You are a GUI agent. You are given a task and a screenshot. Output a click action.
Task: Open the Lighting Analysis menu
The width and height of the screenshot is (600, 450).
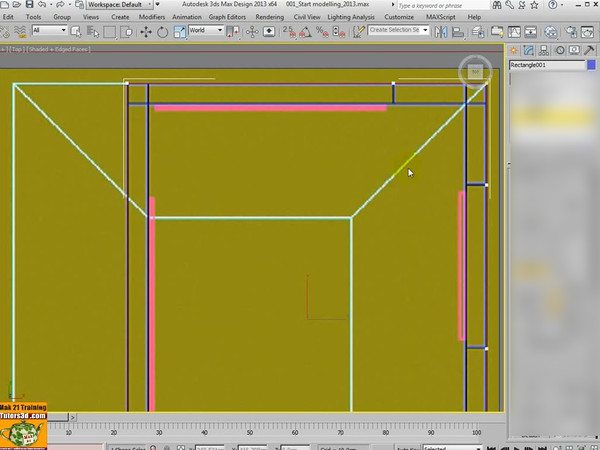(351, 17)
